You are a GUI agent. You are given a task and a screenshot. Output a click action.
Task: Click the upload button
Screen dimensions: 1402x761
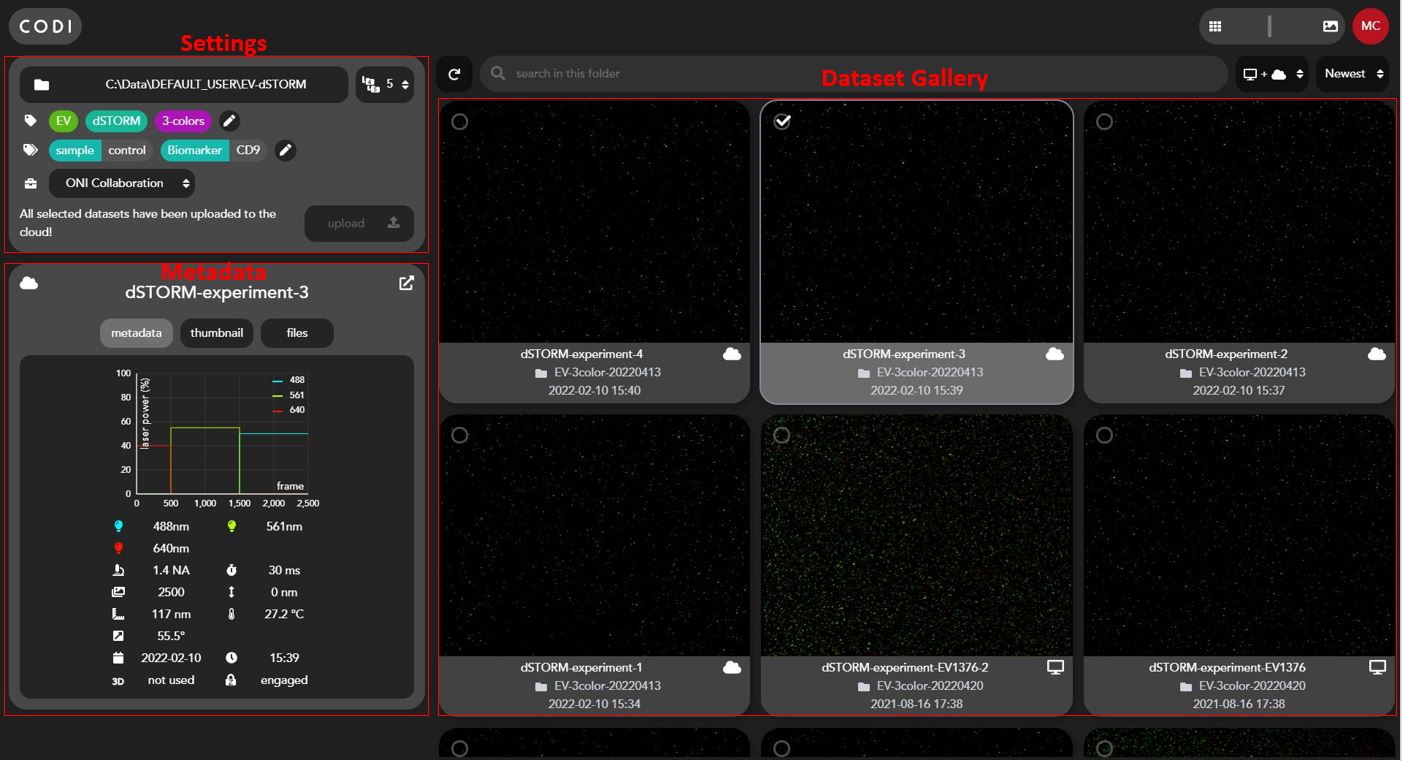pos(359,224)
